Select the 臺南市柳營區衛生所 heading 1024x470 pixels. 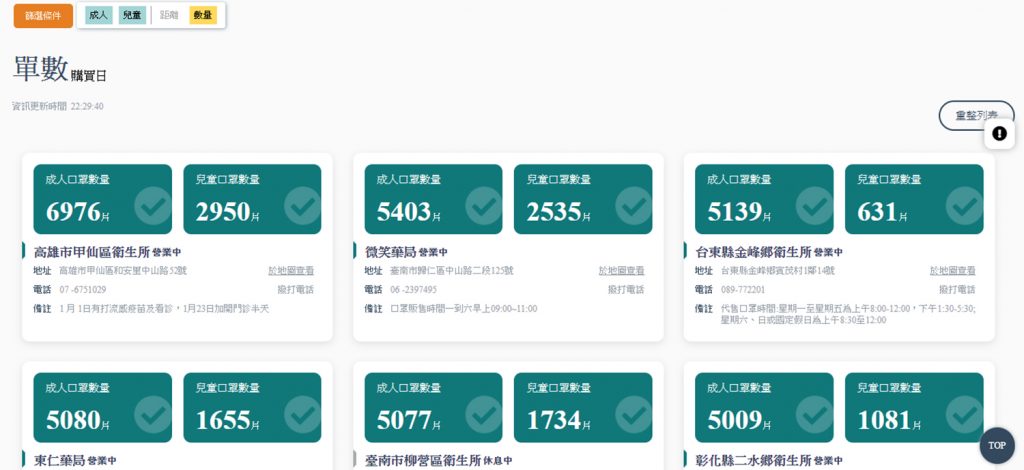423,461
